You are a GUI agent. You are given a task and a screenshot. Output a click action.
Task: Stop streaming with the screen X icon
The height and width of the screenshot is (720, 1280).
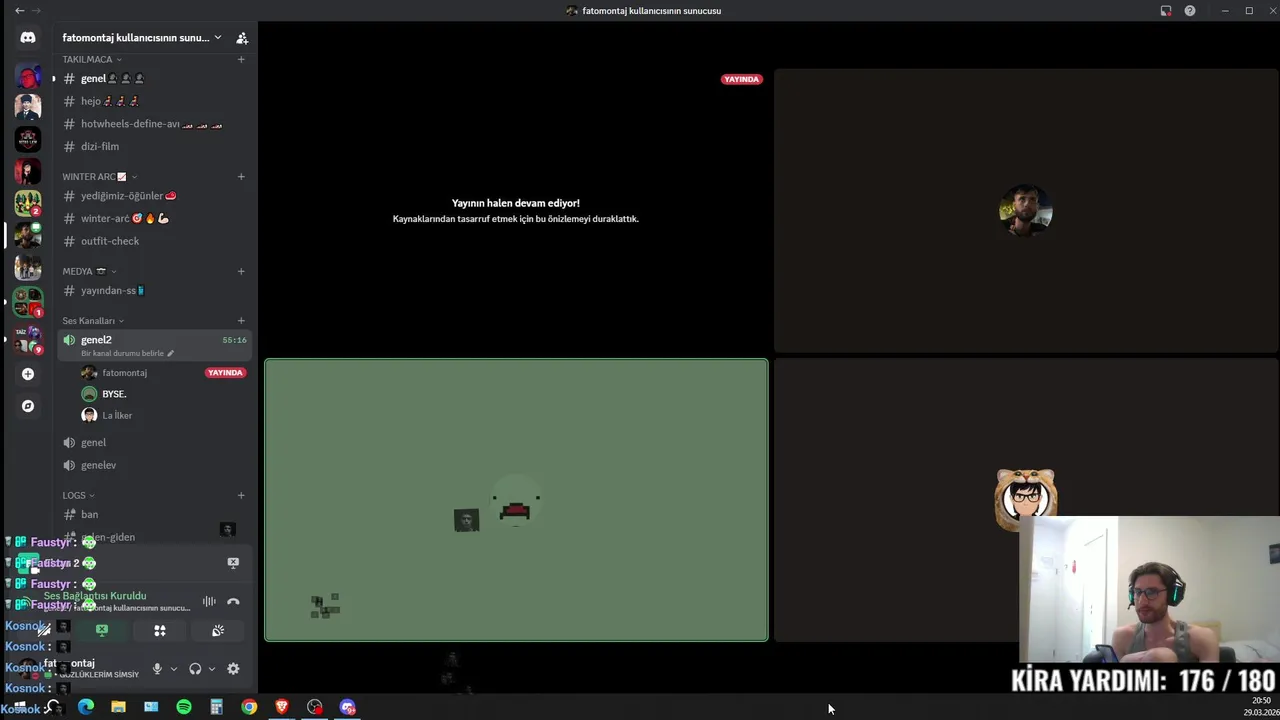233,563
